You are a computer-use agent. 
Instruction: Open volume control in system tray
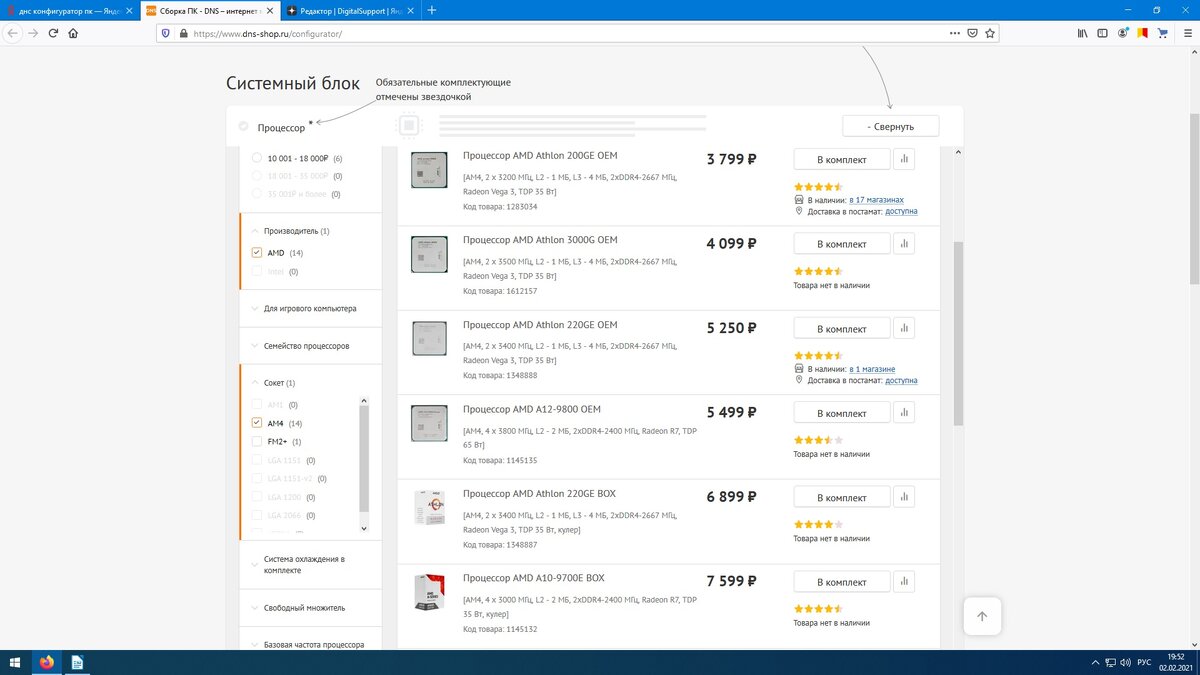pos(1125,663)
